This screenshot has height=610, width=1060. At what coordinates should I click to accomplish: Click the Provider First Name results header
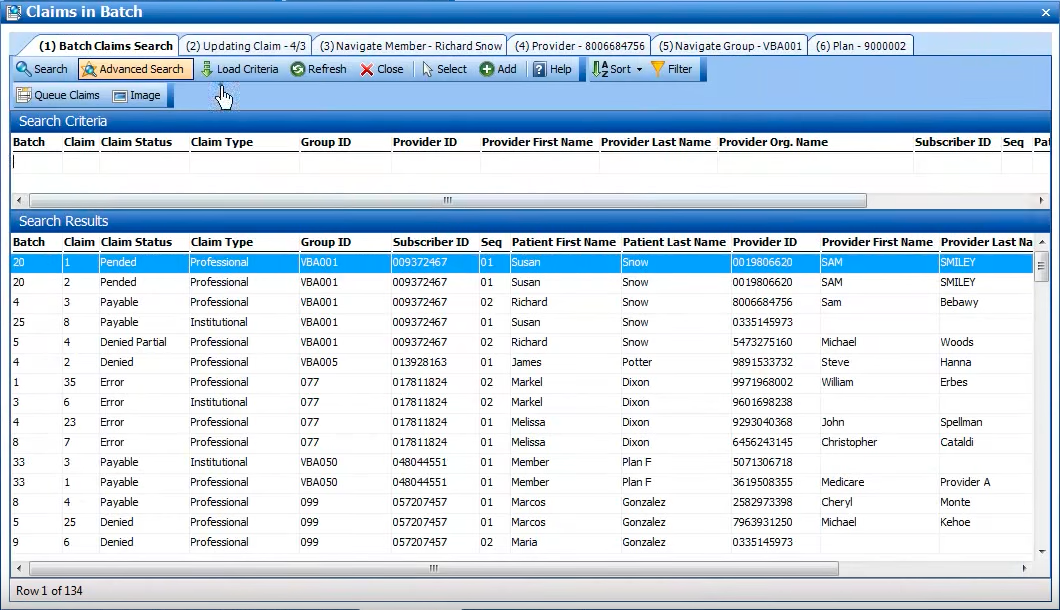(x=877, y=242)
